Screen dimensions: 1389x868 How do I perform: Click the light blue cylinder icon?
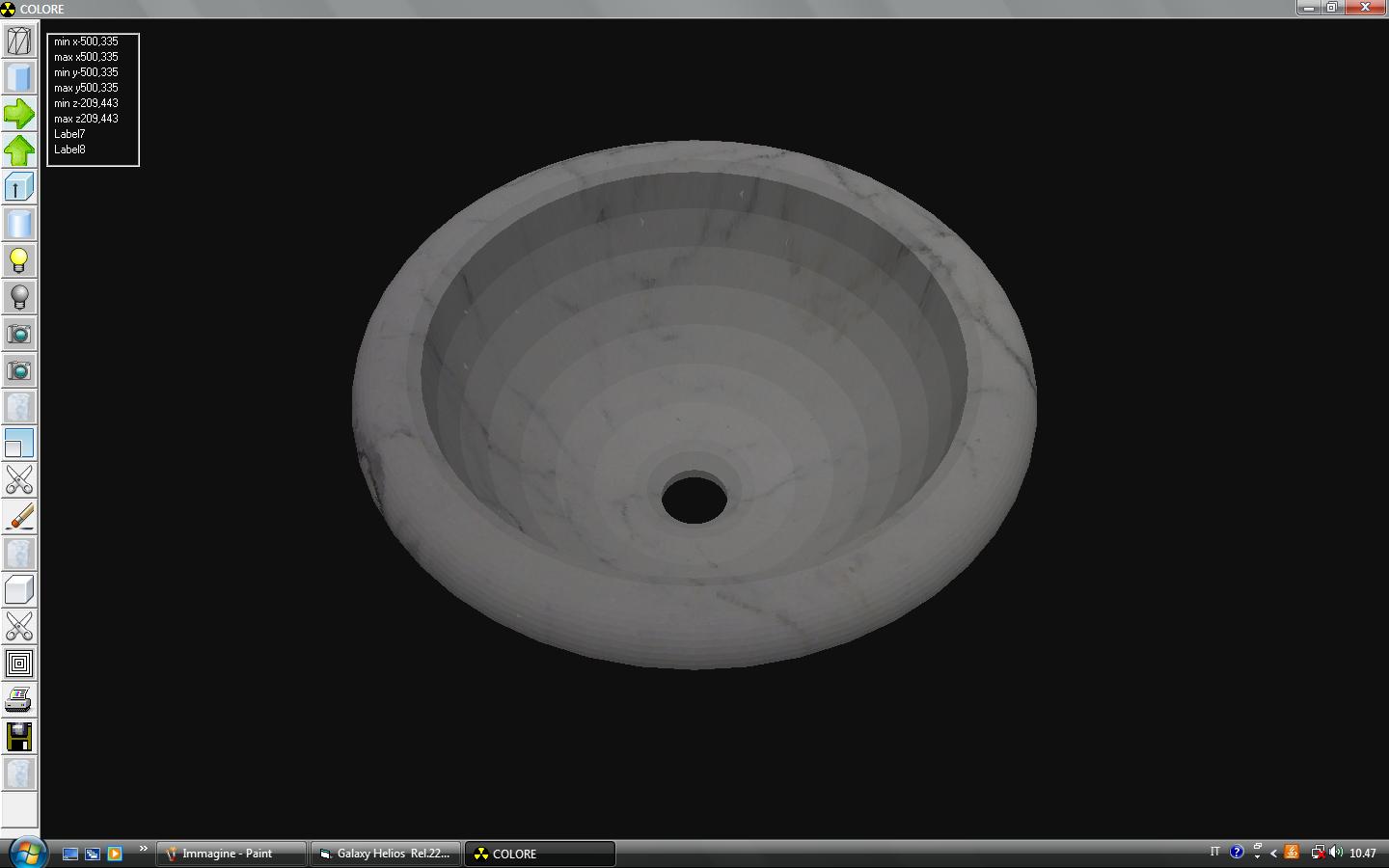pos(19,224)
